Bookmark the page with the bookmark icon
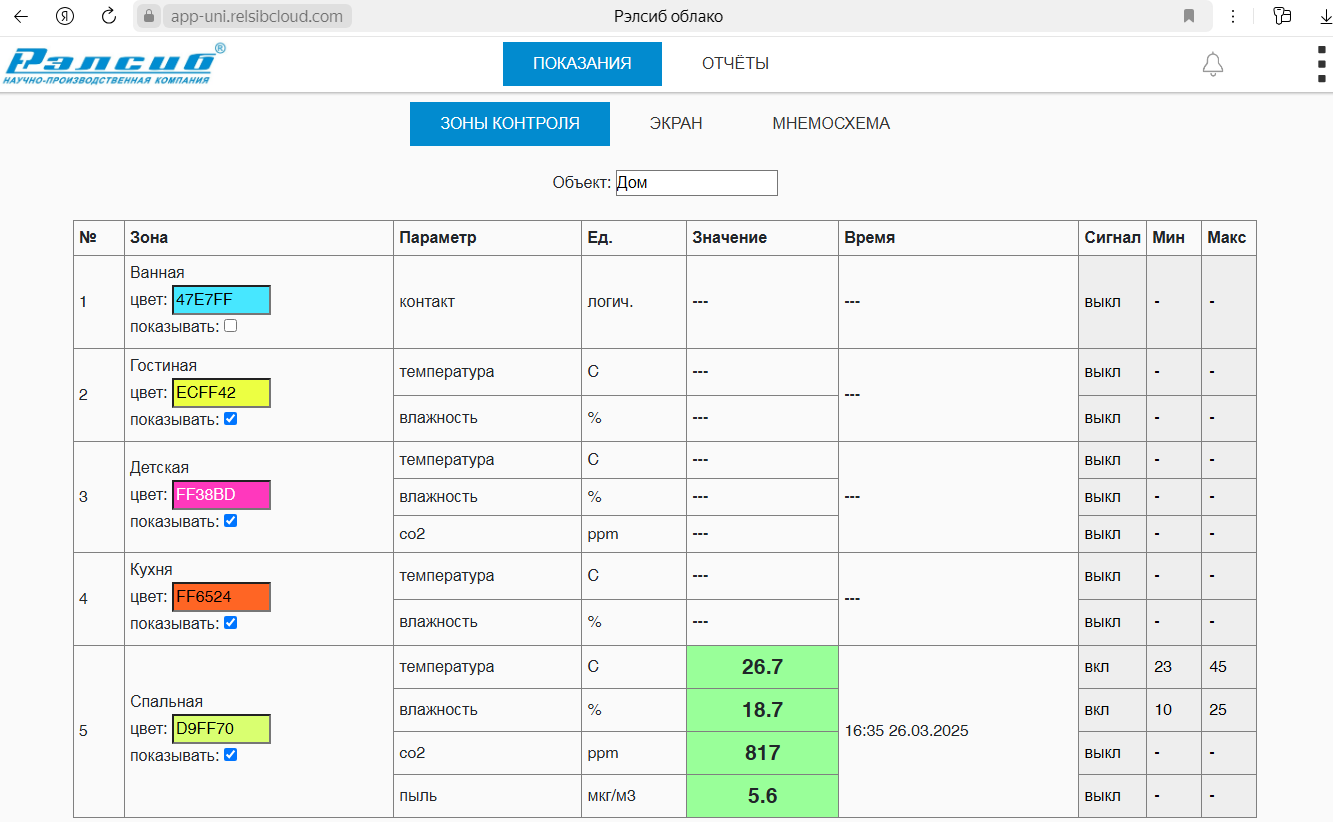This screenshot has height=822, width=1333. point(1189,16)
